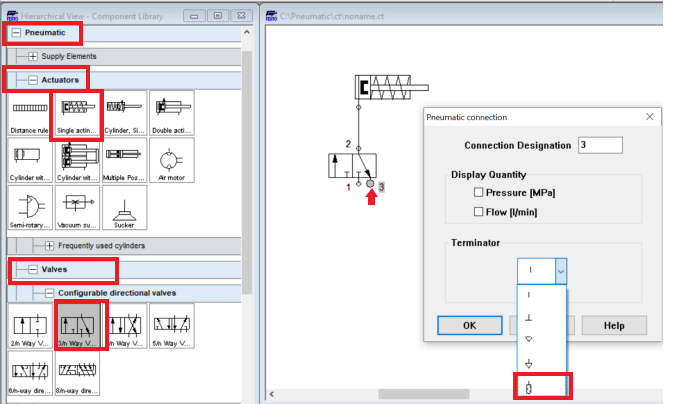Image resolution: width=677 pixels, height=404 pixels.
Task: Click the Connection Designation text field
Action: coord(599,145)
